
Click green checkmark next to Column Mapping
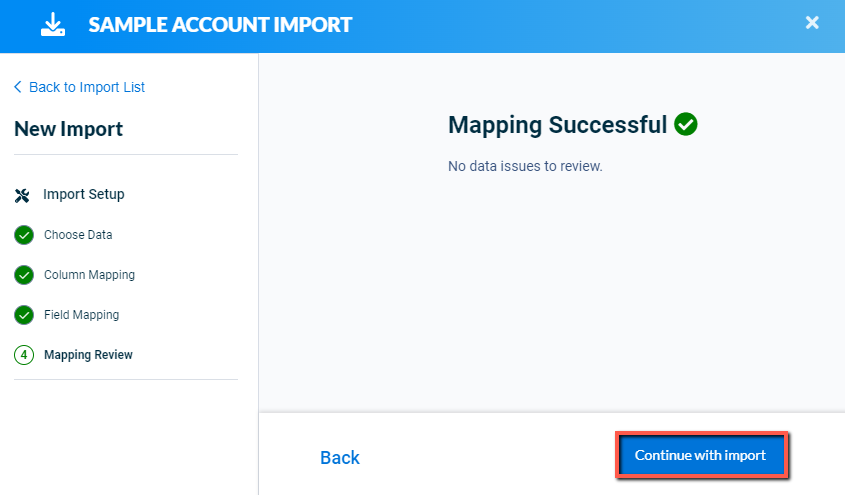click(x=24, y=275)
